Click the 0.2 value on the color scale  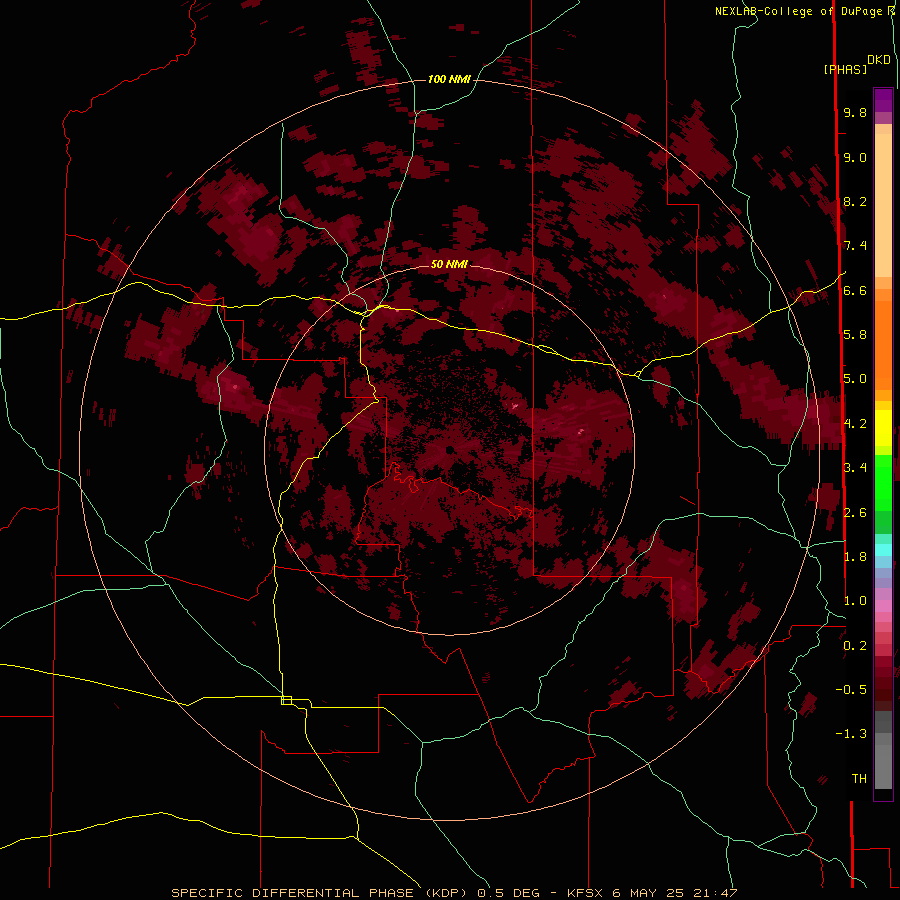855,645
